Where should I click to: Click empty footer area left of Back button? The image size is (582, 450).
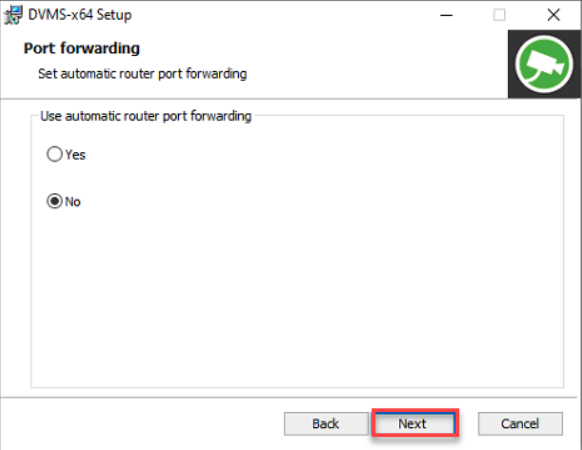click(x=141, y=423)
